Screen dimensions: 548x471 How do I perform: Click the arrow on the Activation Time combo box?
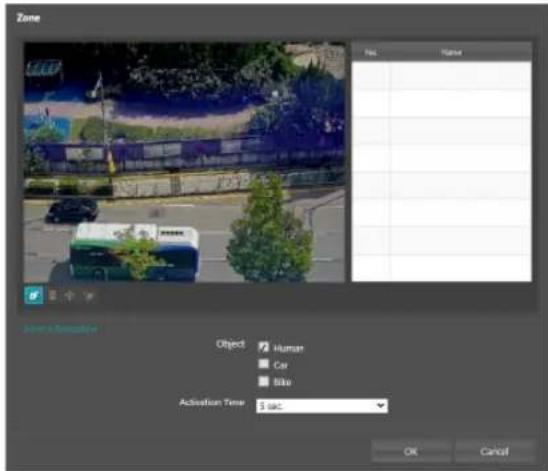click(381, 406)
